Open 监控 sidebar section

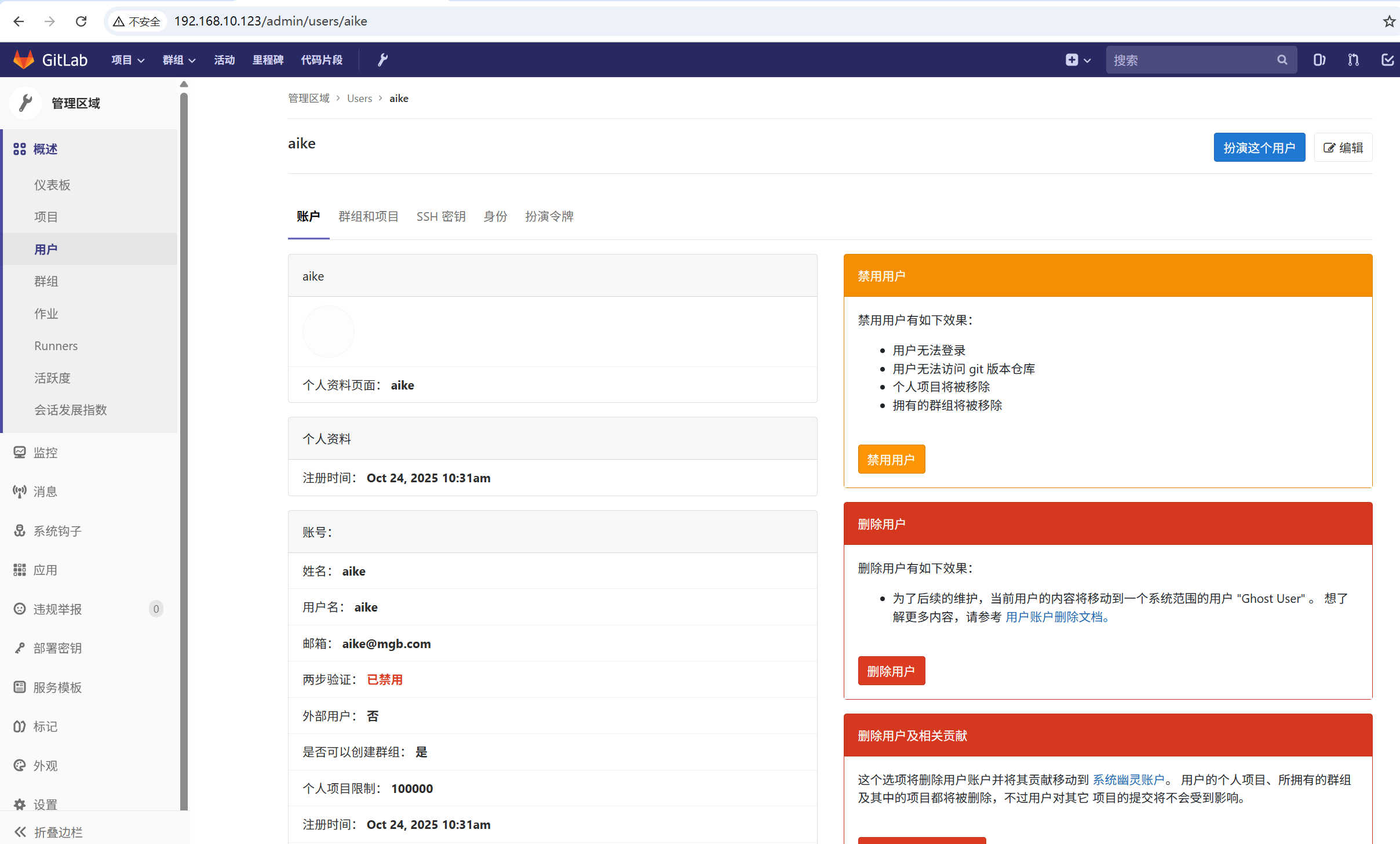45,453
